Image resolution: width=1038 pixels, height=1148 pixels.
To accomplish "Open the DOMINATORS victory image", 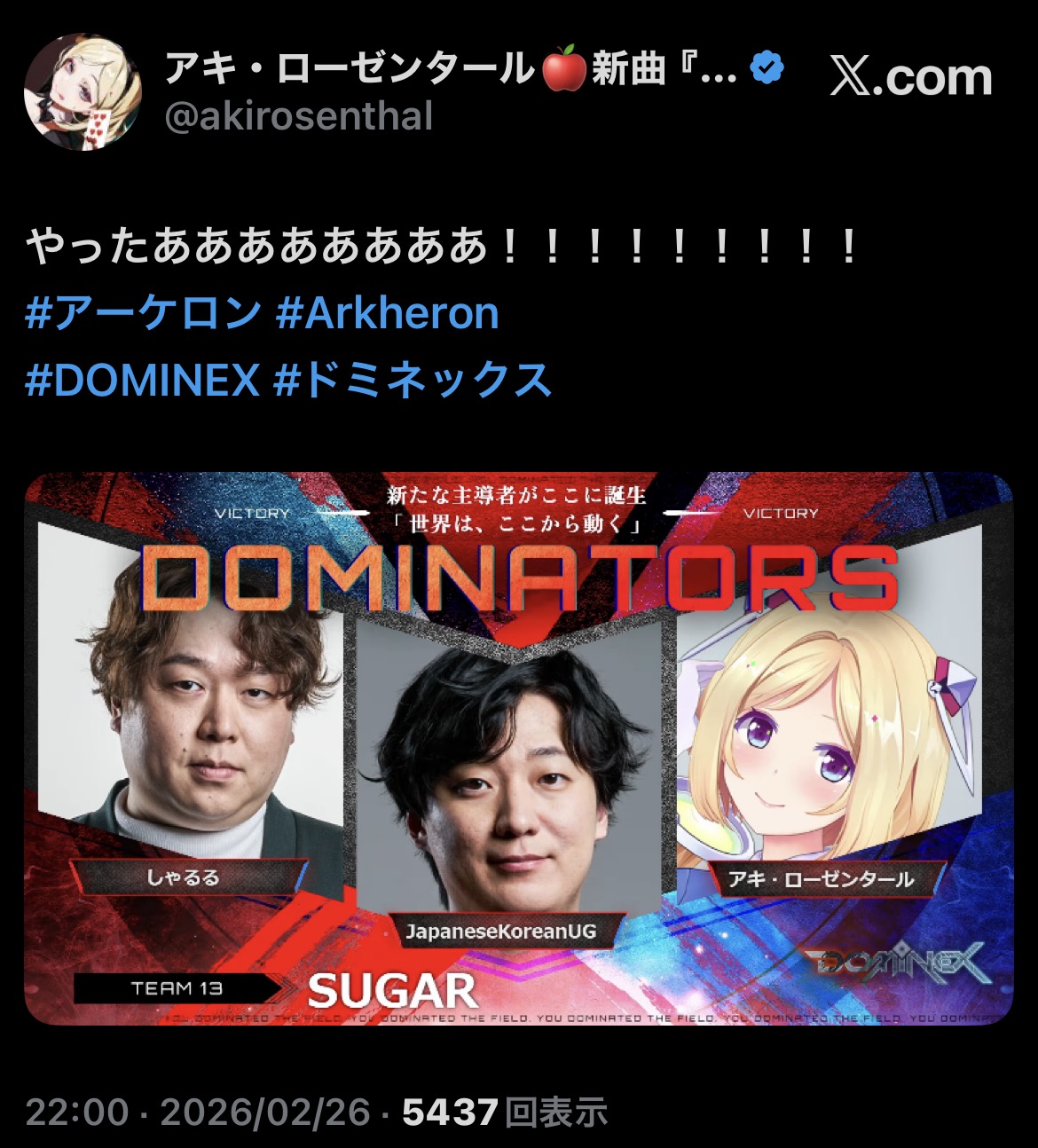I will click(x=518, y=748).
